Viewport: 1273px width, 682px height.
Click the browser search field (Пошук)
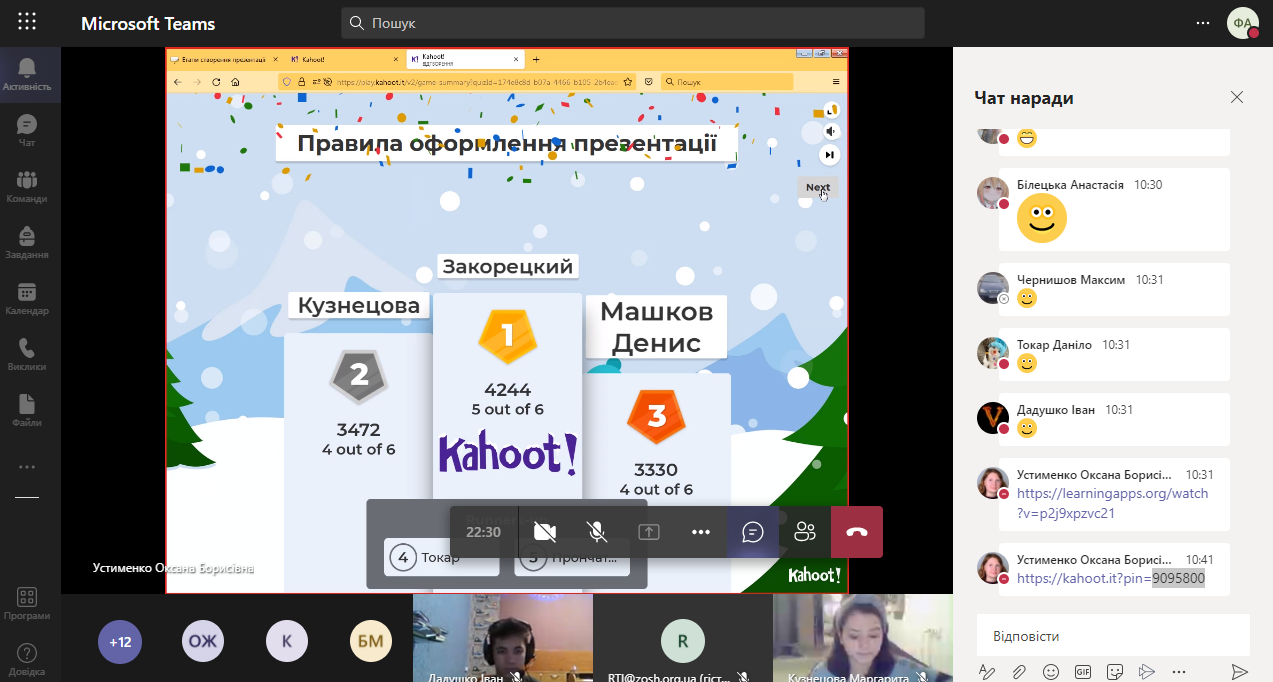[x=727, y=82]
